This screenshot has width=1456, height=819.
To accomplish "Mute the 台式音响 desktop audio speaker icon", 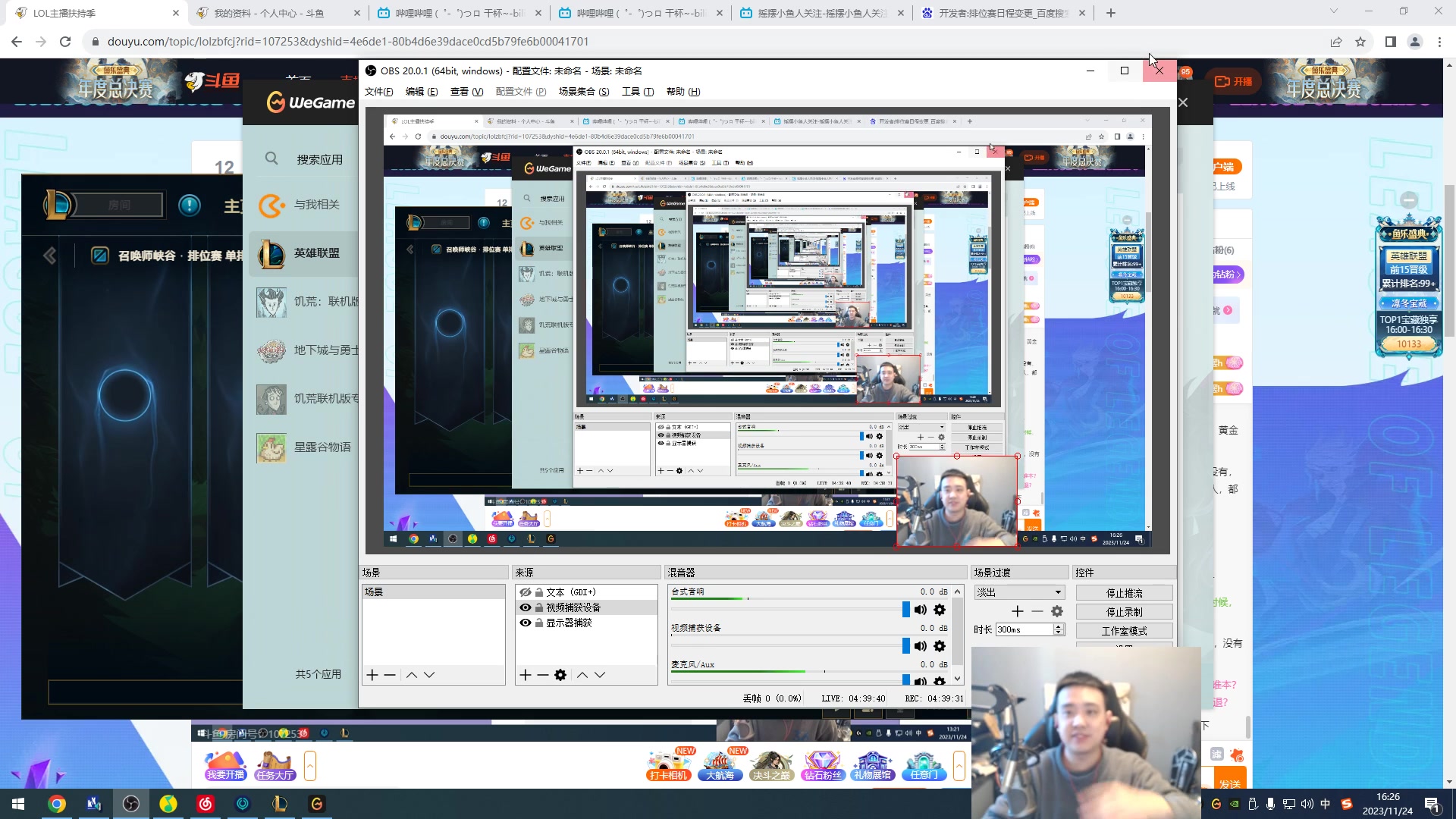I will tap(920, 610).
